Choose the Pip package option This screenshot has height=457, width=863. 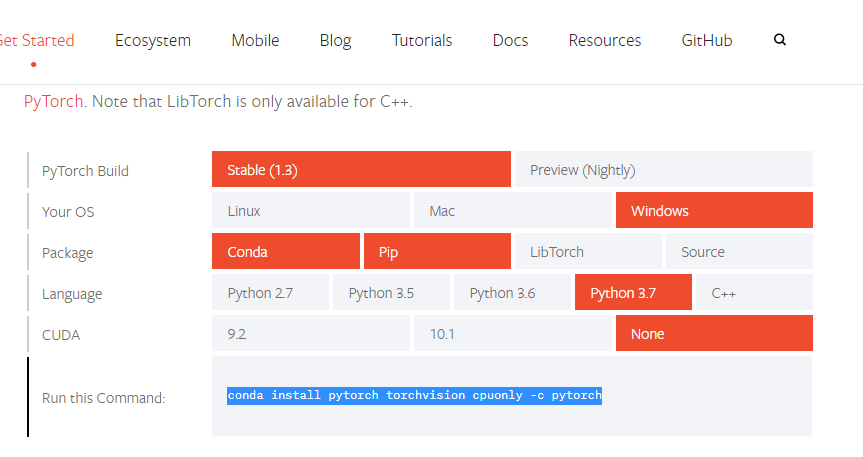point(437,251)
